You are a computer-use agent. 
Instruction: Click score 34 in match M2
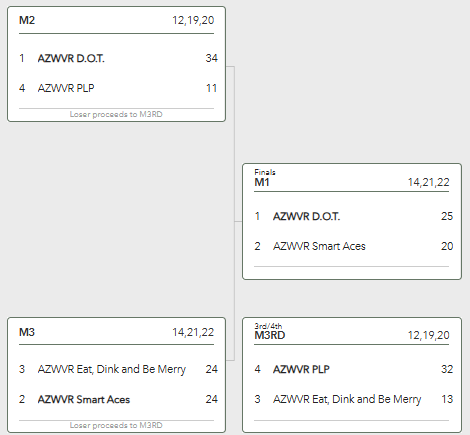click(211, 58)
